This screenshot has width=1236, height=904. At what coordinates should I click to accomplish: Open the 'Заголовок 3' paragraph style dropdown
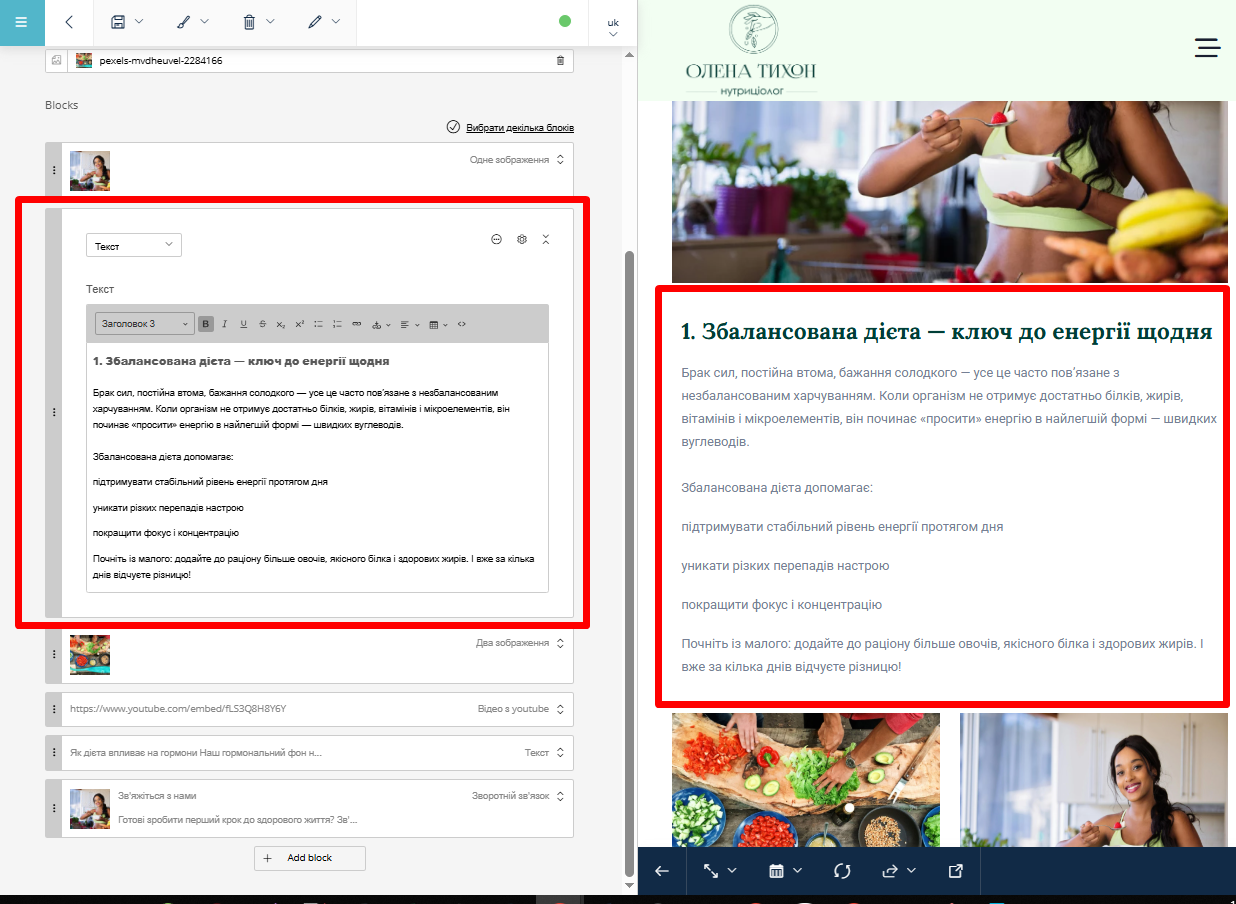tap(145, 324)
